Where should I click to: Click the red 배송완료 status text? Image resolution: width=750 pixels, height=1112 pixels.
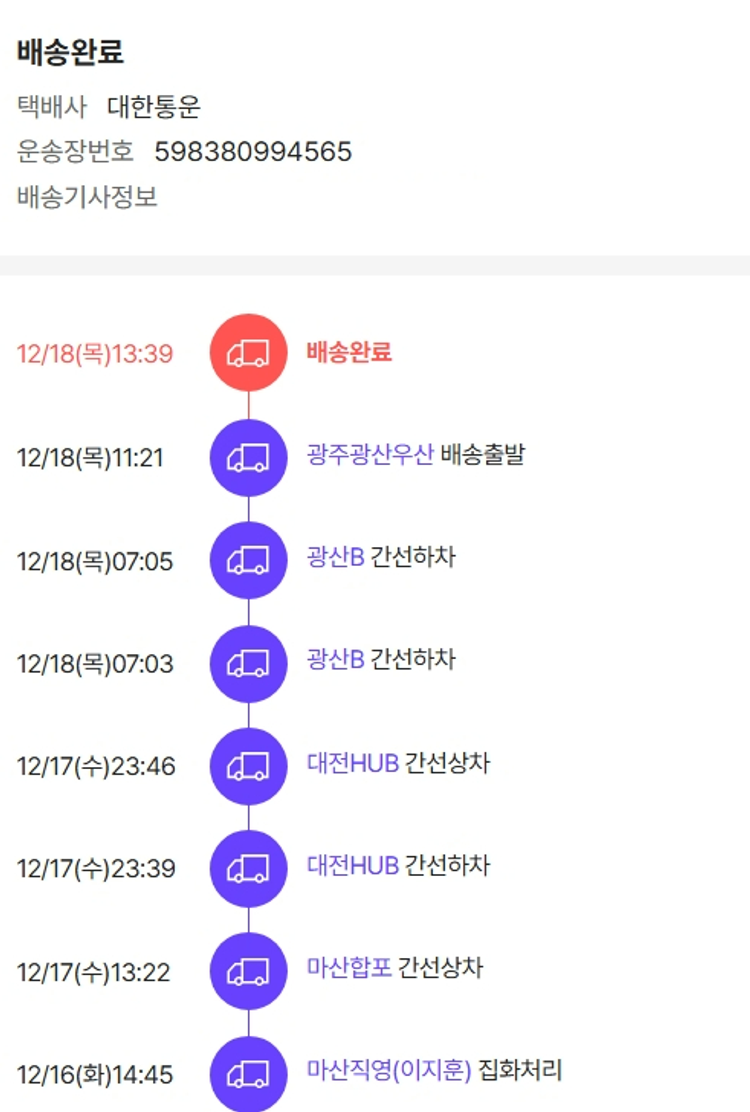(349, 352)
